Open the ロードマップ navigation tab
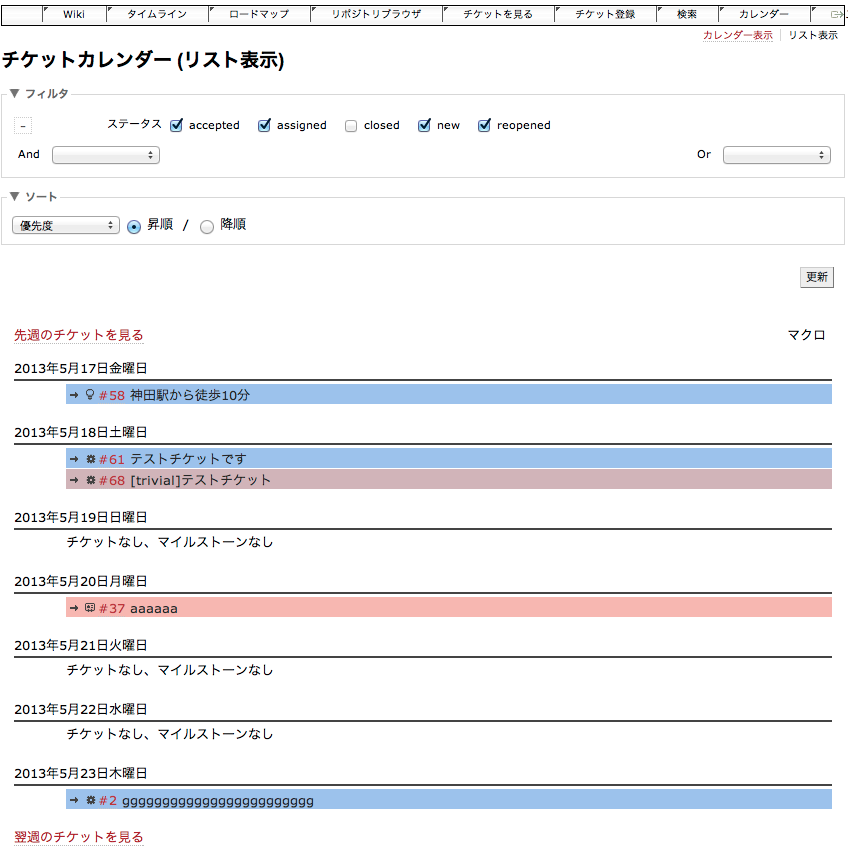Screen dimensions: 848x853 [258, 15]
